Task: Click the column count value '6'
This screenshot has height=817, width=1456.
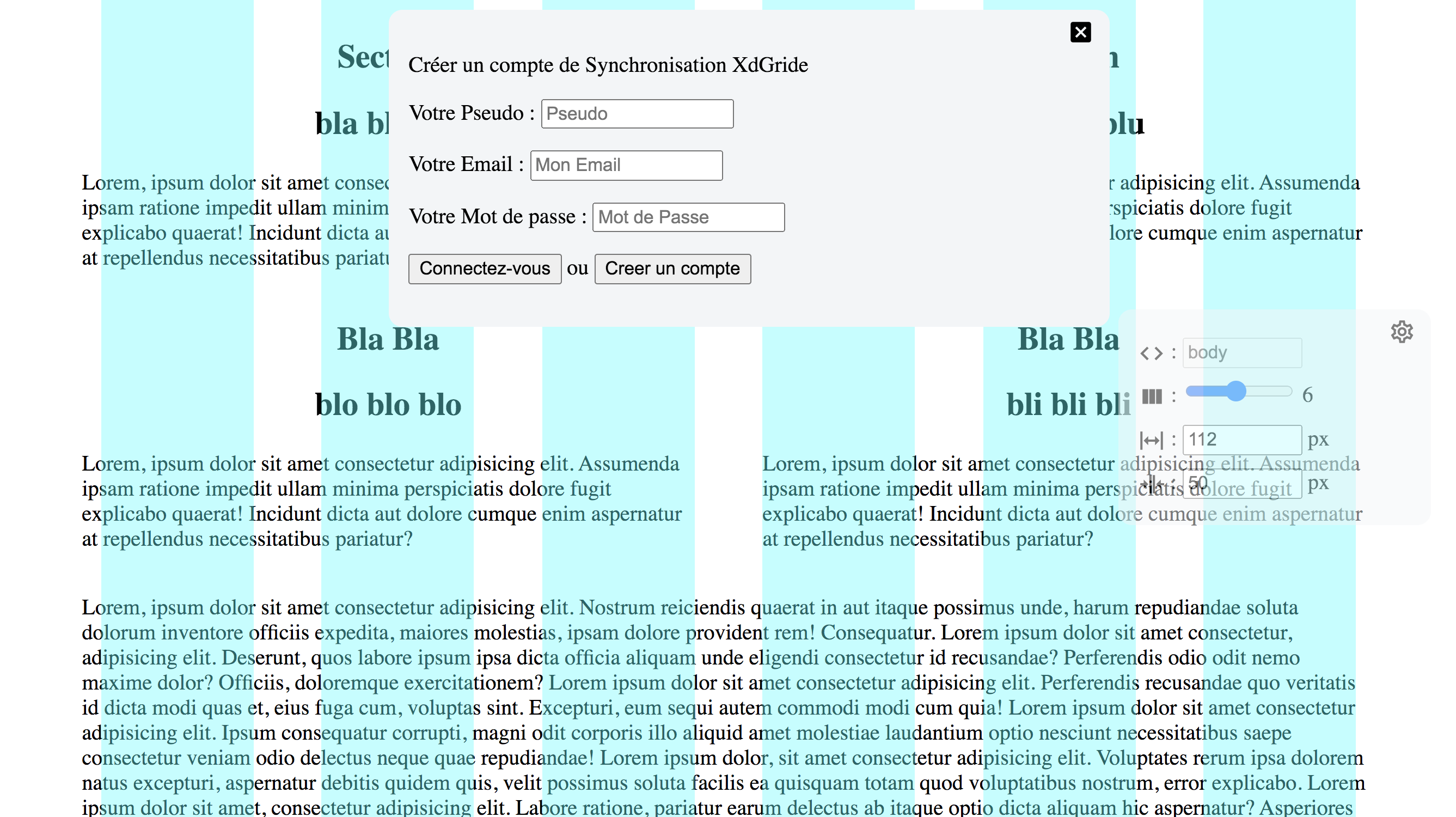Action: point(1307,395)
